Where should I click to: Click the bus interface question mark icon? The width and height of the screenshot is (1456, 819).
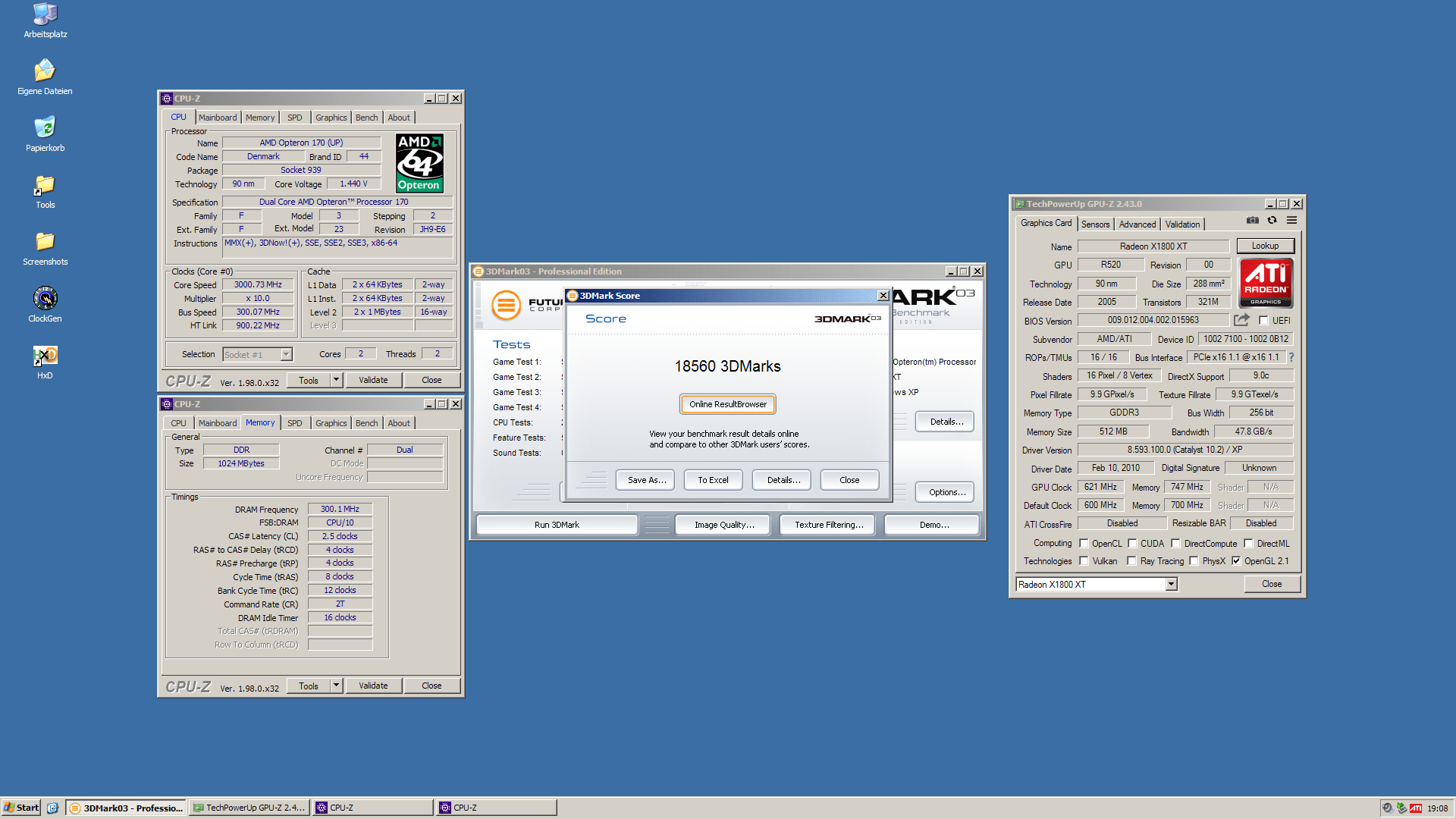click(1291, 357)
